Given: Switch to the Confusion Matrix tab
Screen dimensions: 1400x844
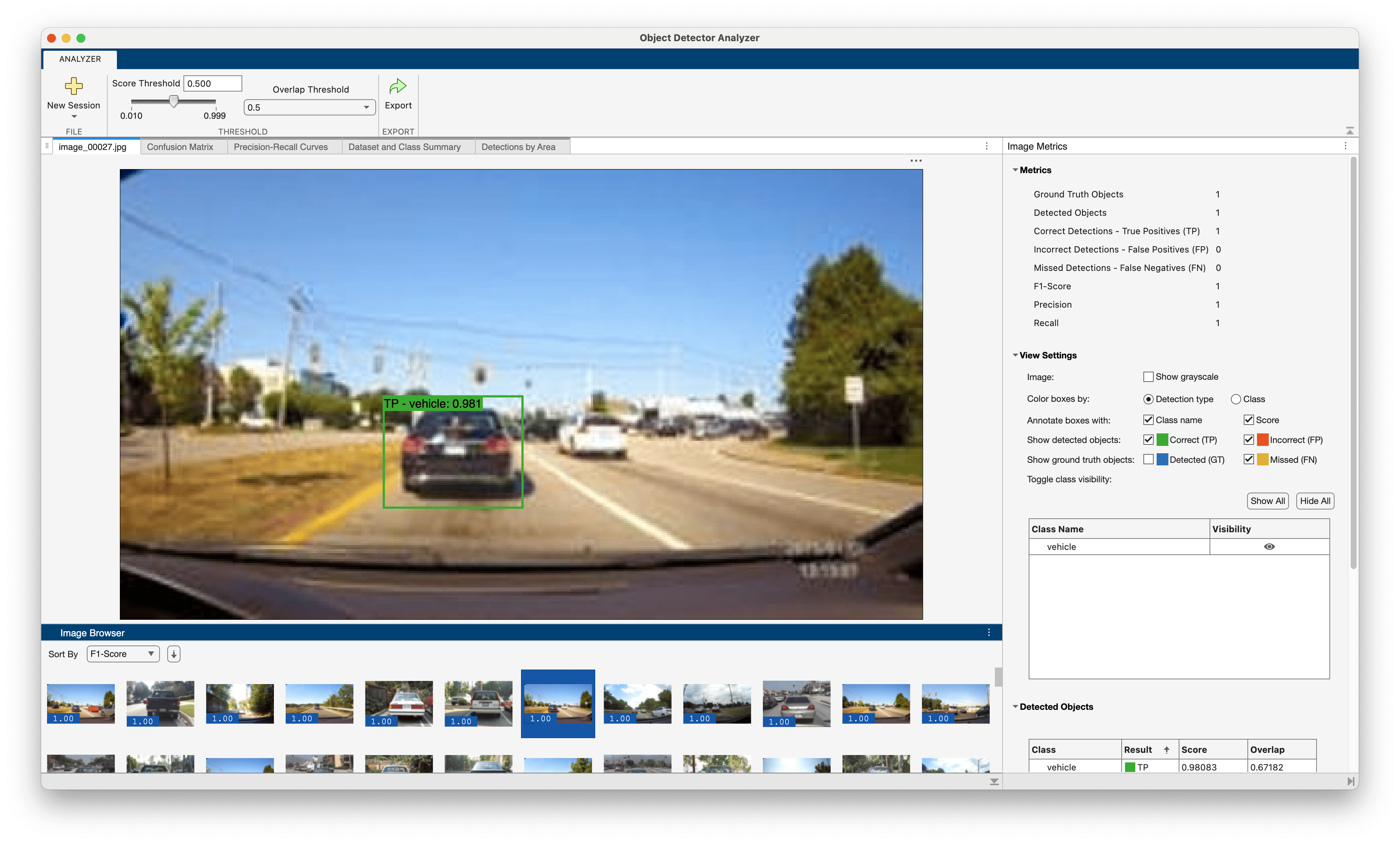Looking at the screenshot, I should (180, 147).
